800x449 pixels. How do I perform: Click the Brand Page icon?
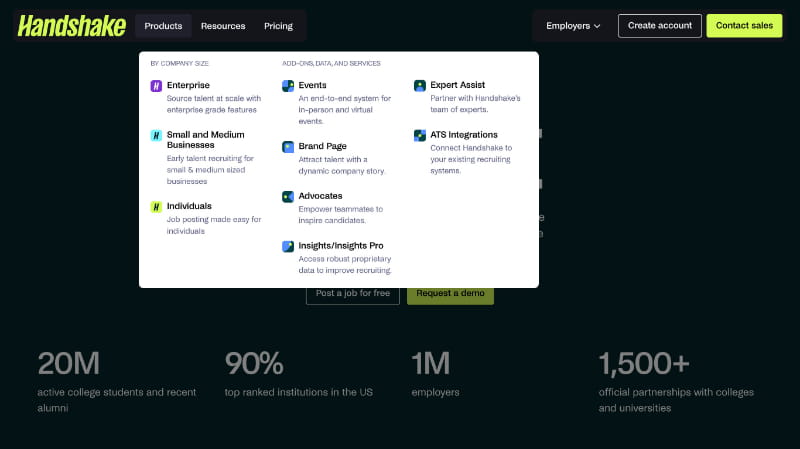288,147
